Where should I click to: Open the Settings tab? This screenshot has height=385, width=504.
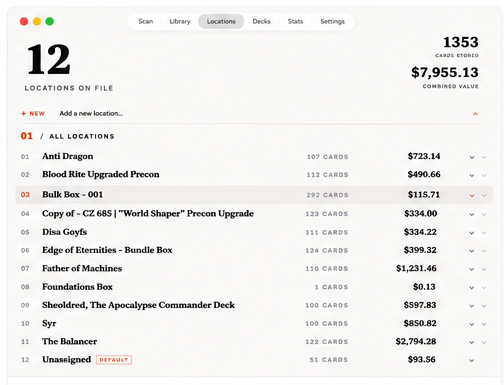pyautogui.click(x=332, y=21)
